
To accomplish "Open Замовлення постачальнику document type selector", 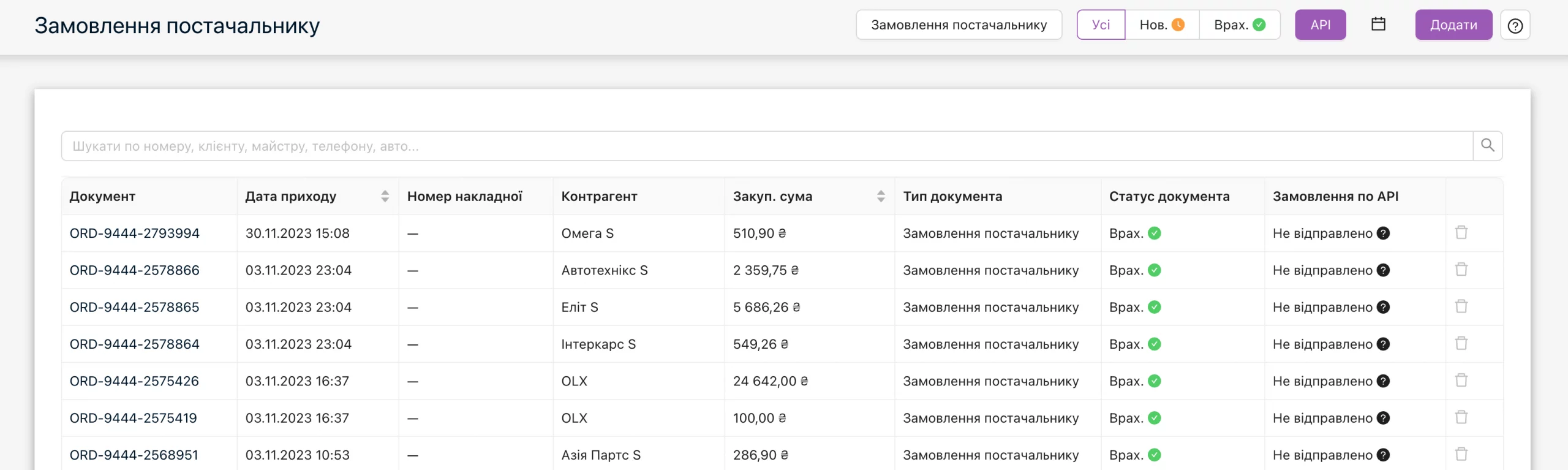I will click(959, 25).
